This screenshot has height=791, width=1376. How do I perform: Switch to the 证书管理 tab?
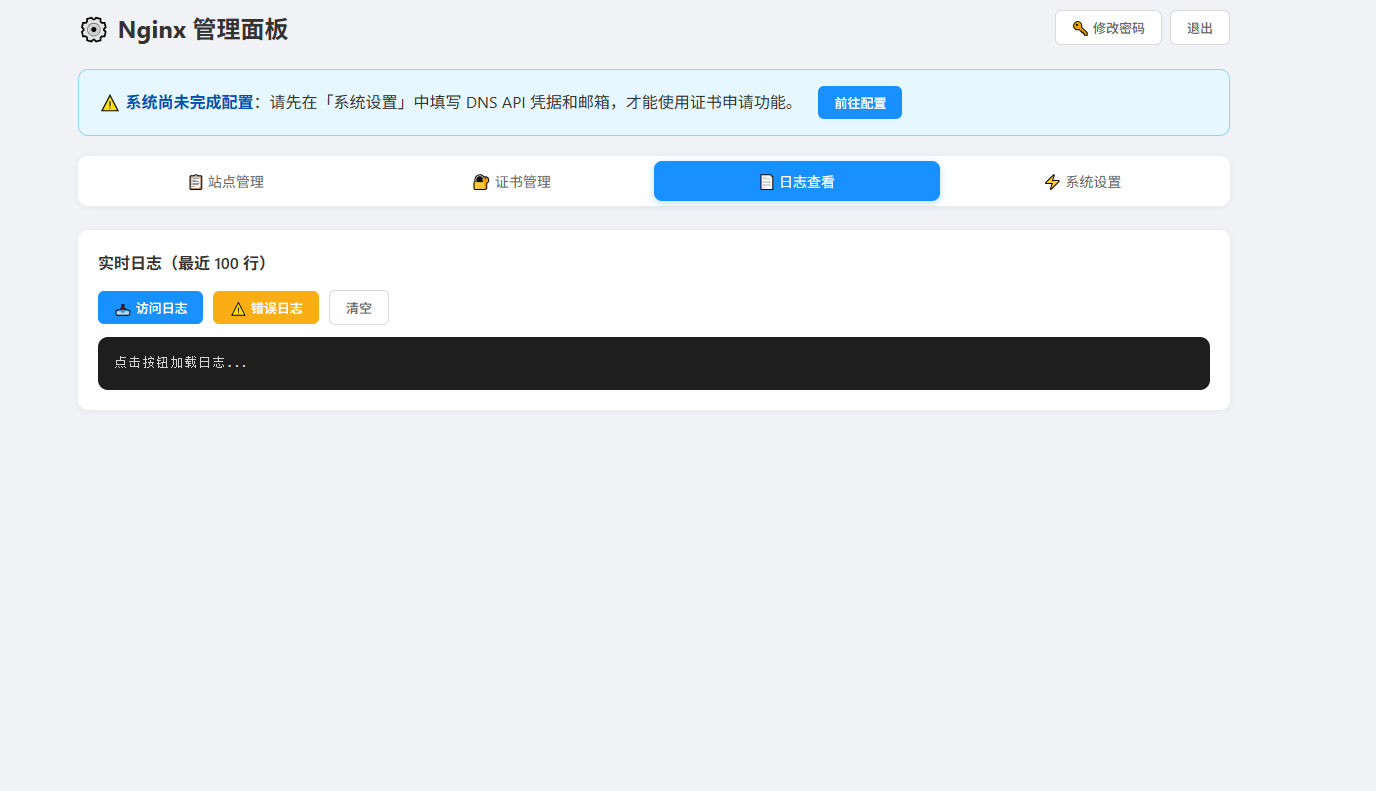[x=511, y=181]
